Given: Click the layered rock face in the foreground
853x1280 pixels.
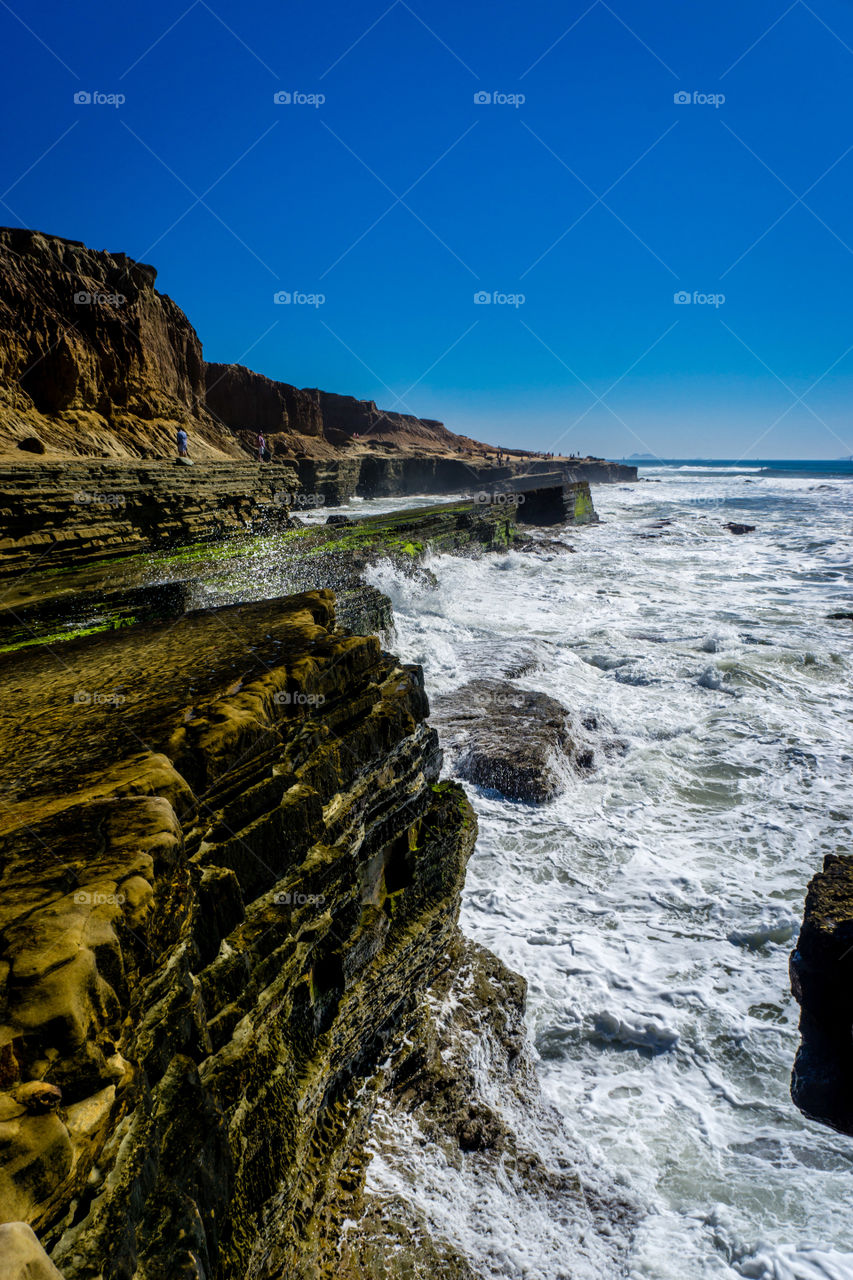Looking at the screenshot, I should pyautogui.click(x=250, y=900).
